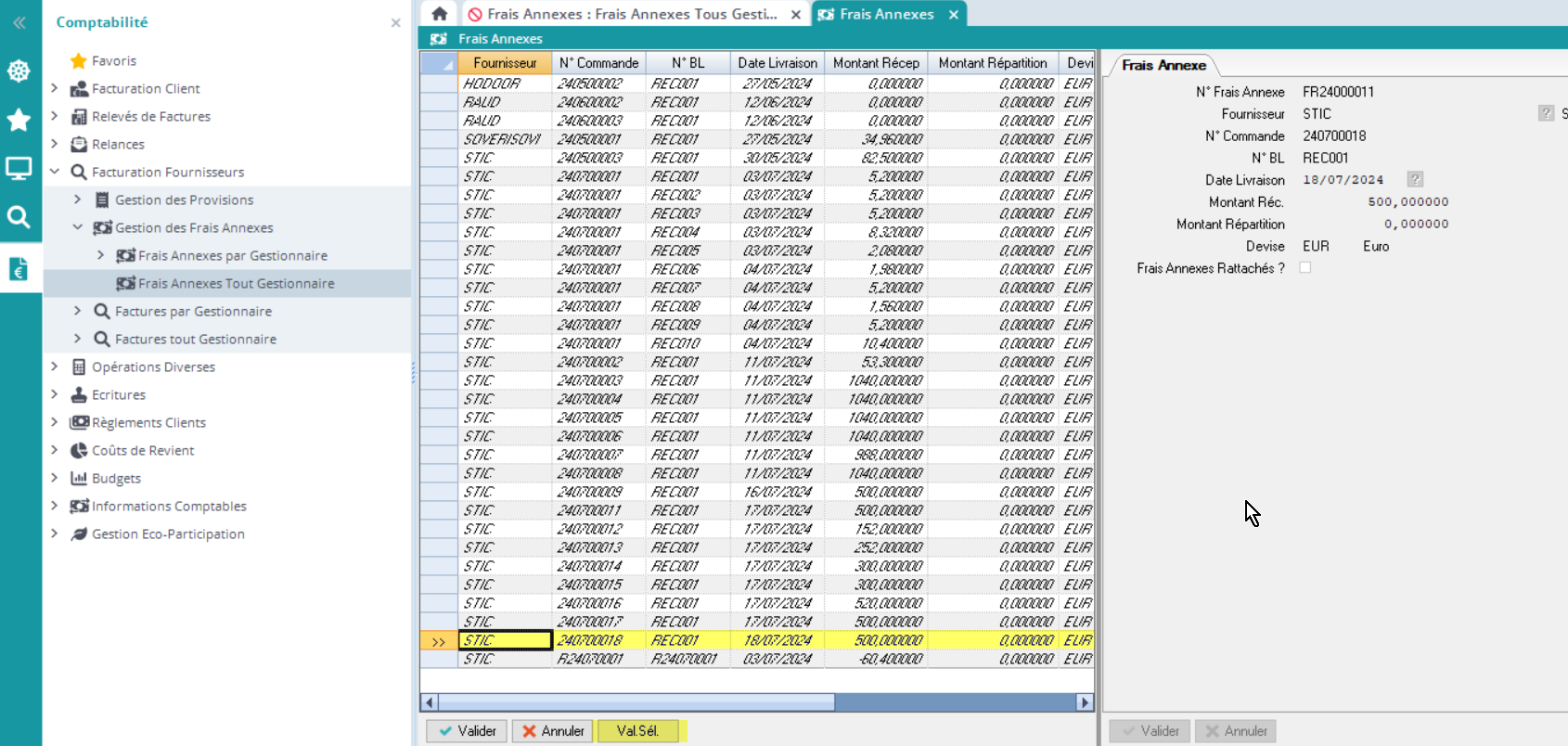Click the Valider button under the grid
This screenshot has height=746, width=1568.
point(468,731)
